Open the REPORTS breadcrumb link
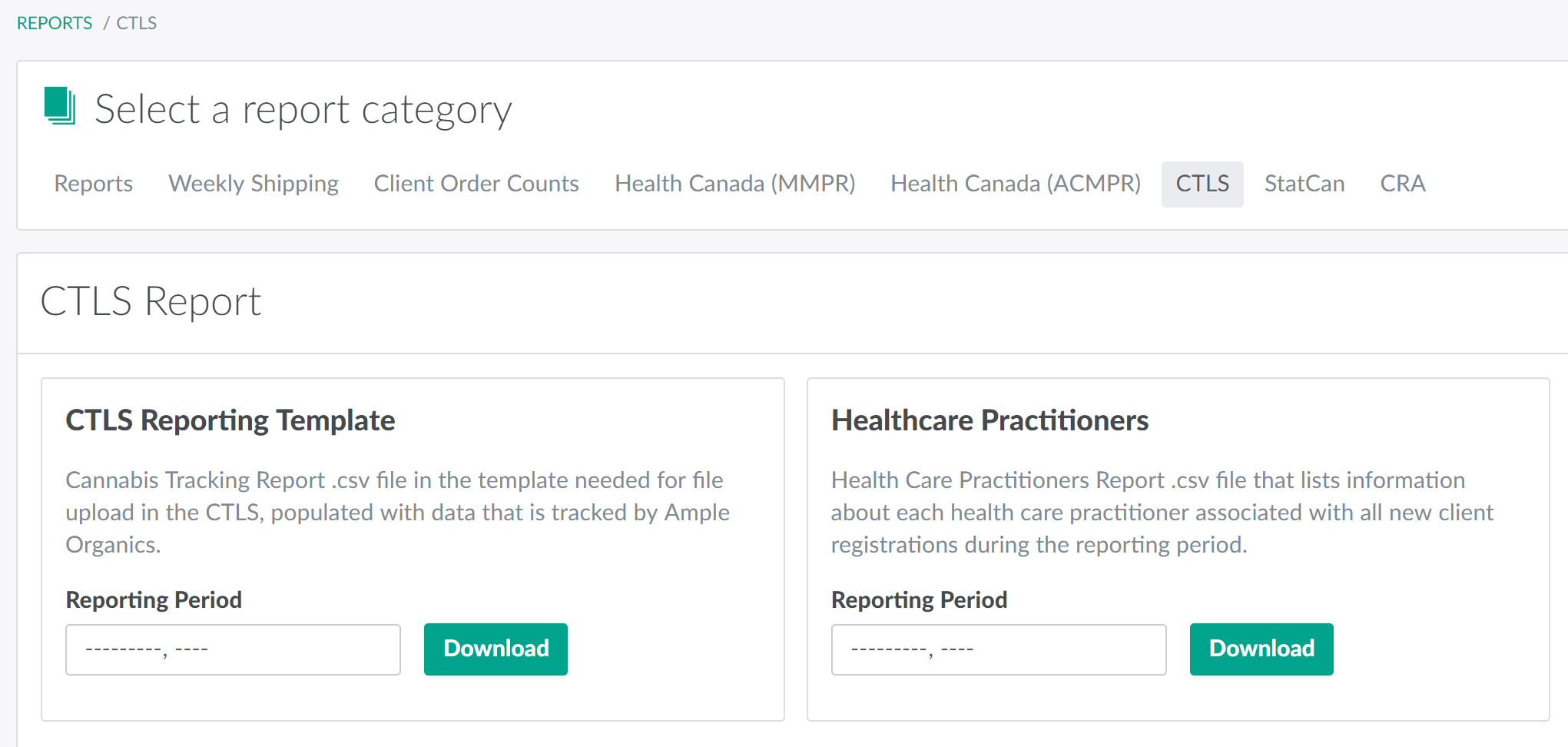The image size is (1568, 747). [x=55, y=23]
